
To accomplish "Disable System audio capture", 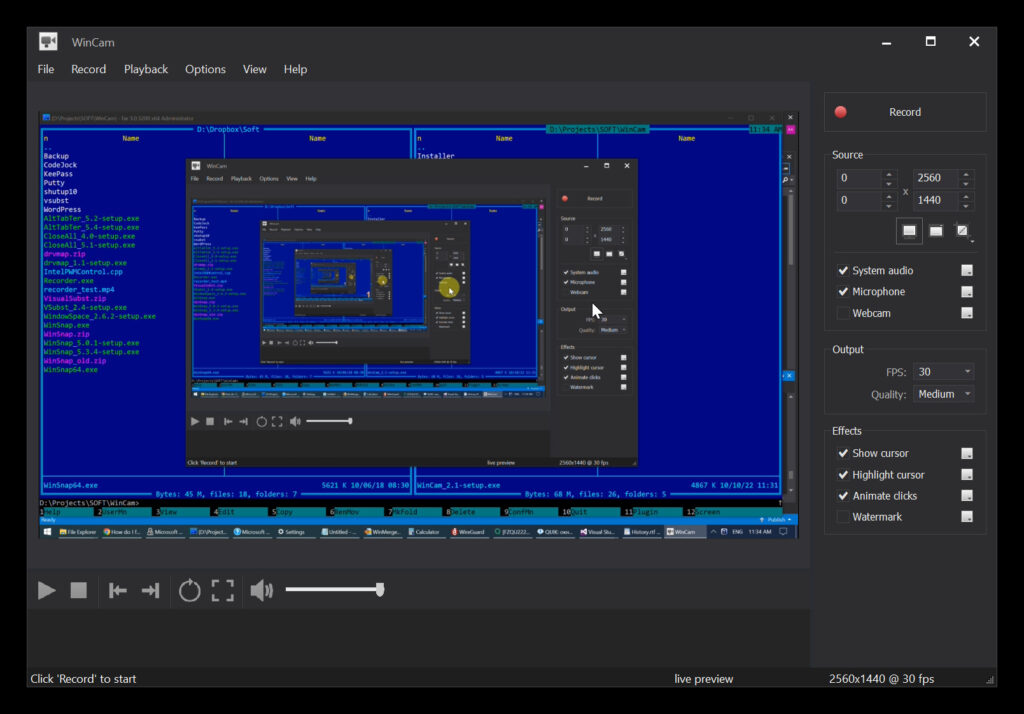I will tap(843, 270).
